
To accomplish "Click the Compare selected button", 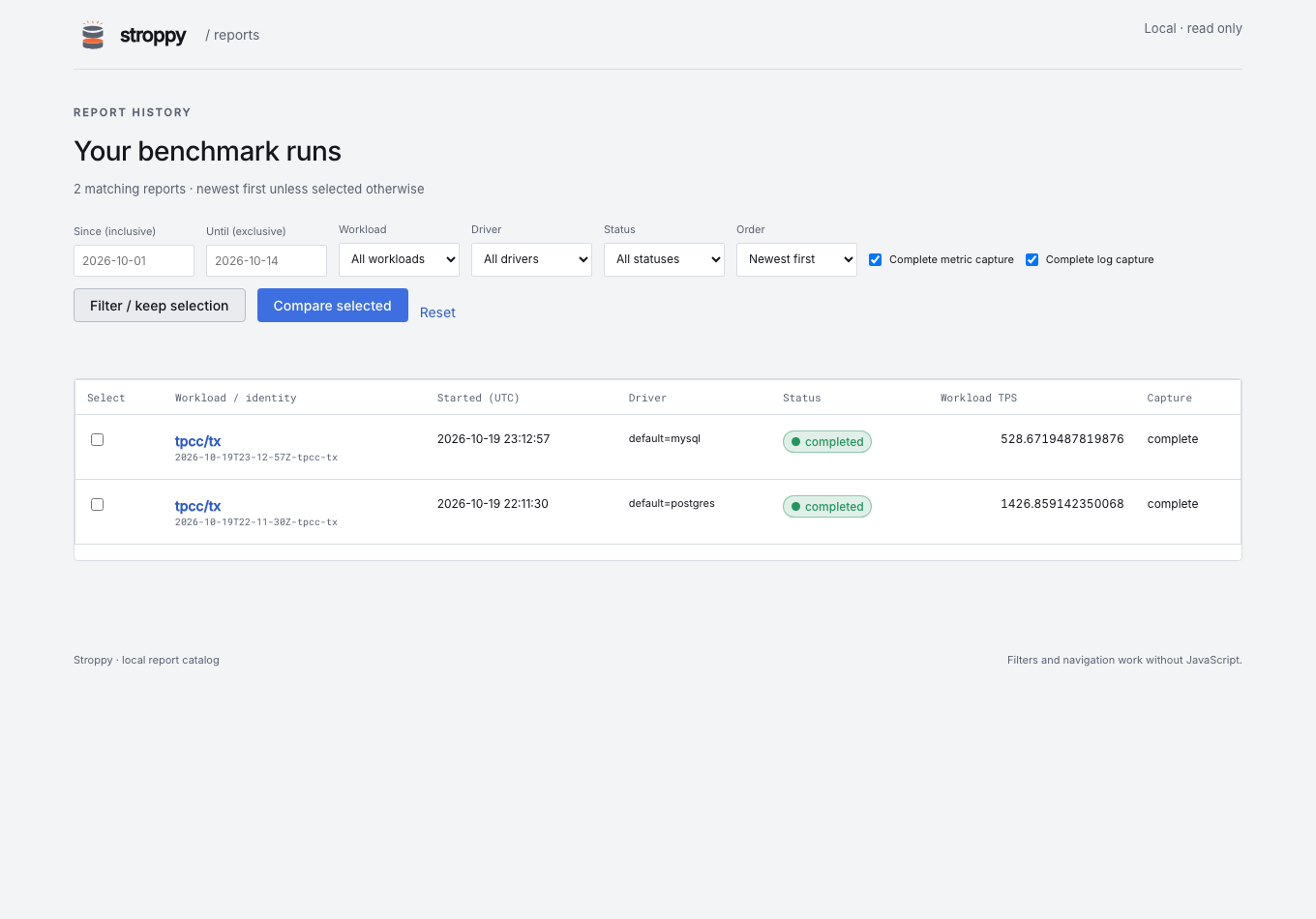I will [x=332, y=306].
